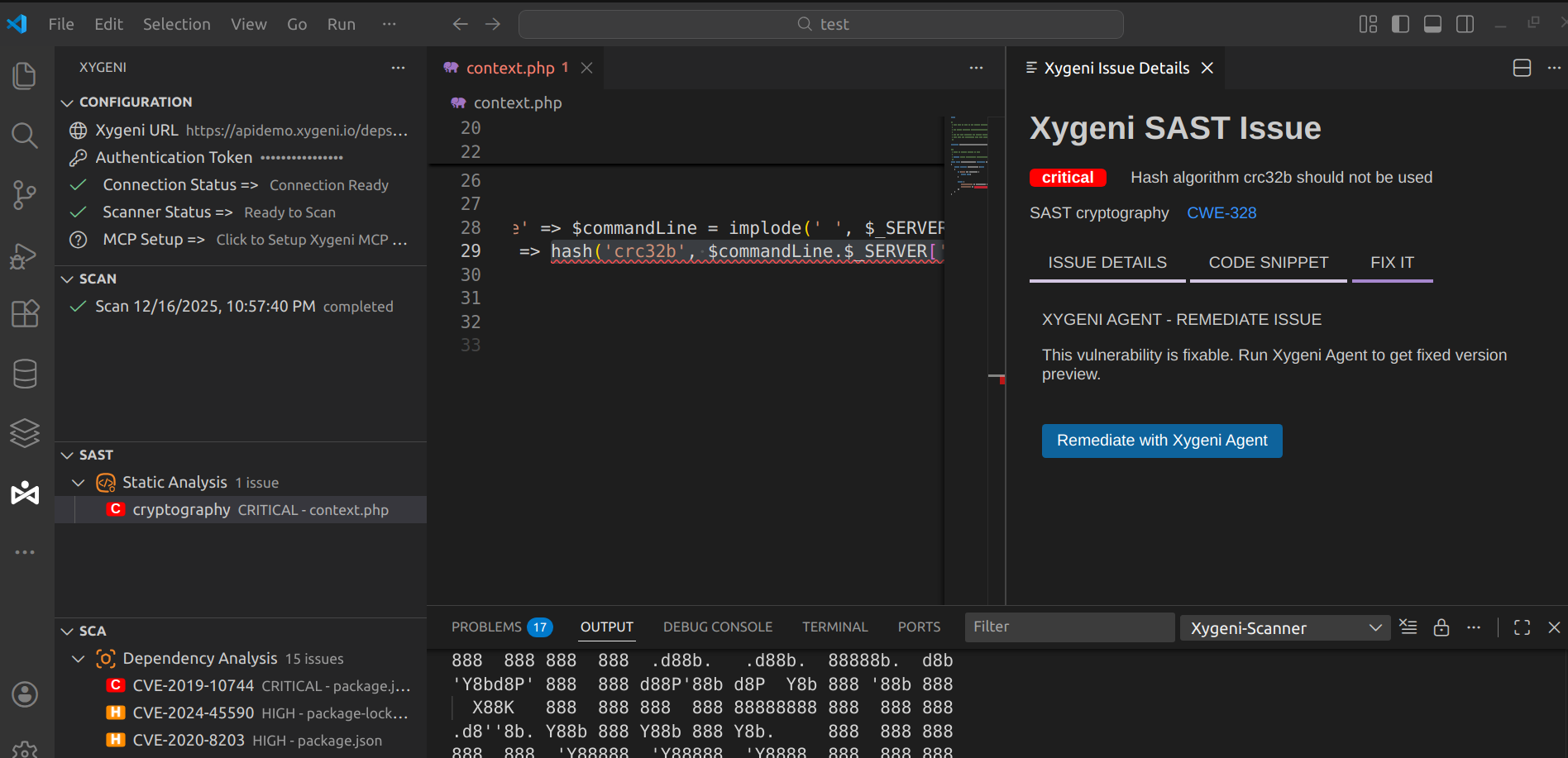Open the Search view in activity bar
Image resolution: width=1568 pixels, height=758 pixels.
pos(25,136)
